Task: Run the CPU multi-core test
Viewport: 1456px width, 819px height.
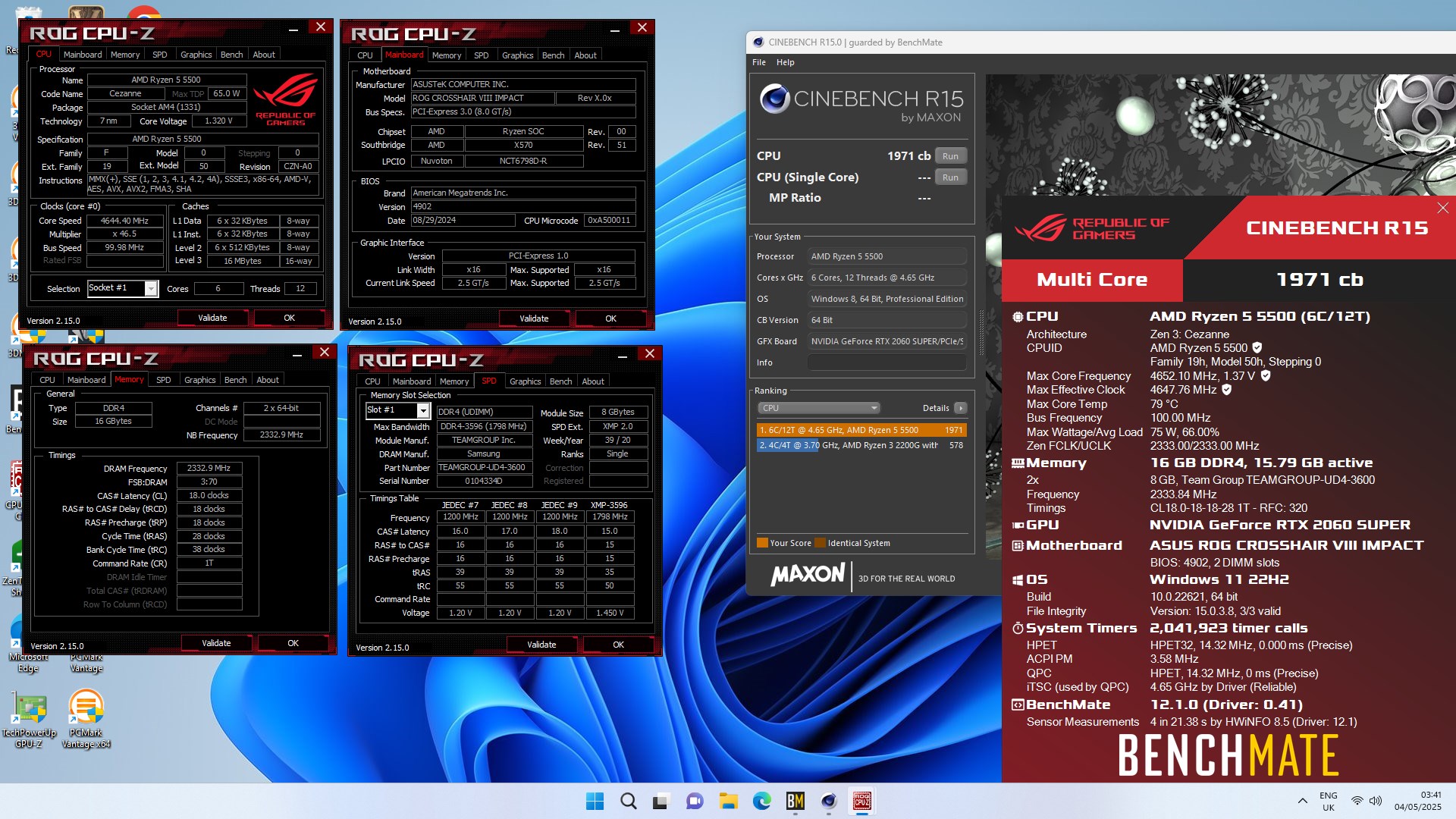Action: pyautogui.click(x=950, y=156)
